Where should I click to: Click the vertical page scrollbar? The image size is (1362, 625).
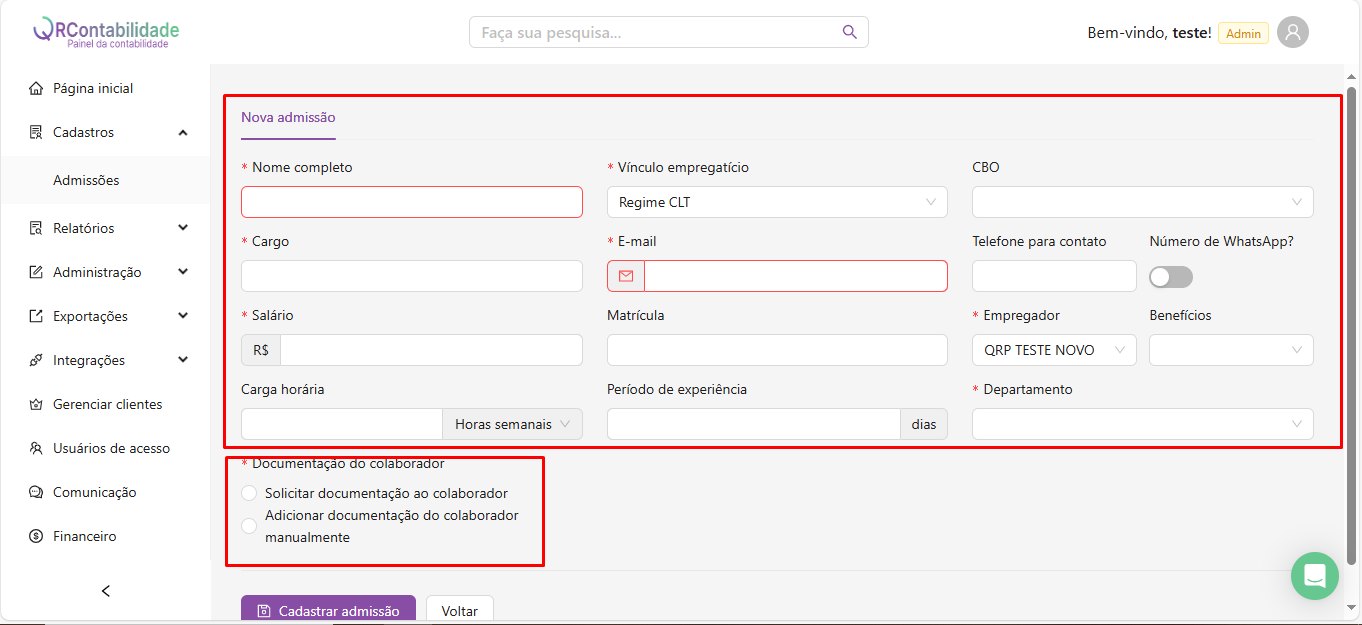(1352, 320)
